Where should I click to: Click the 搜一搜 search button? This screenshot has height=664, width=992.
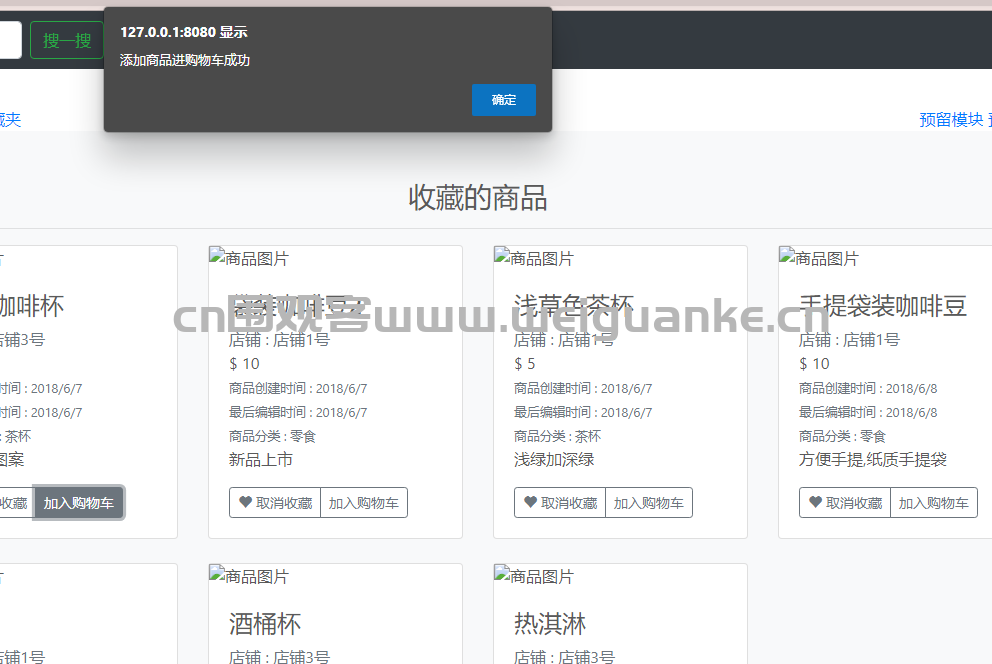[67, 40]
